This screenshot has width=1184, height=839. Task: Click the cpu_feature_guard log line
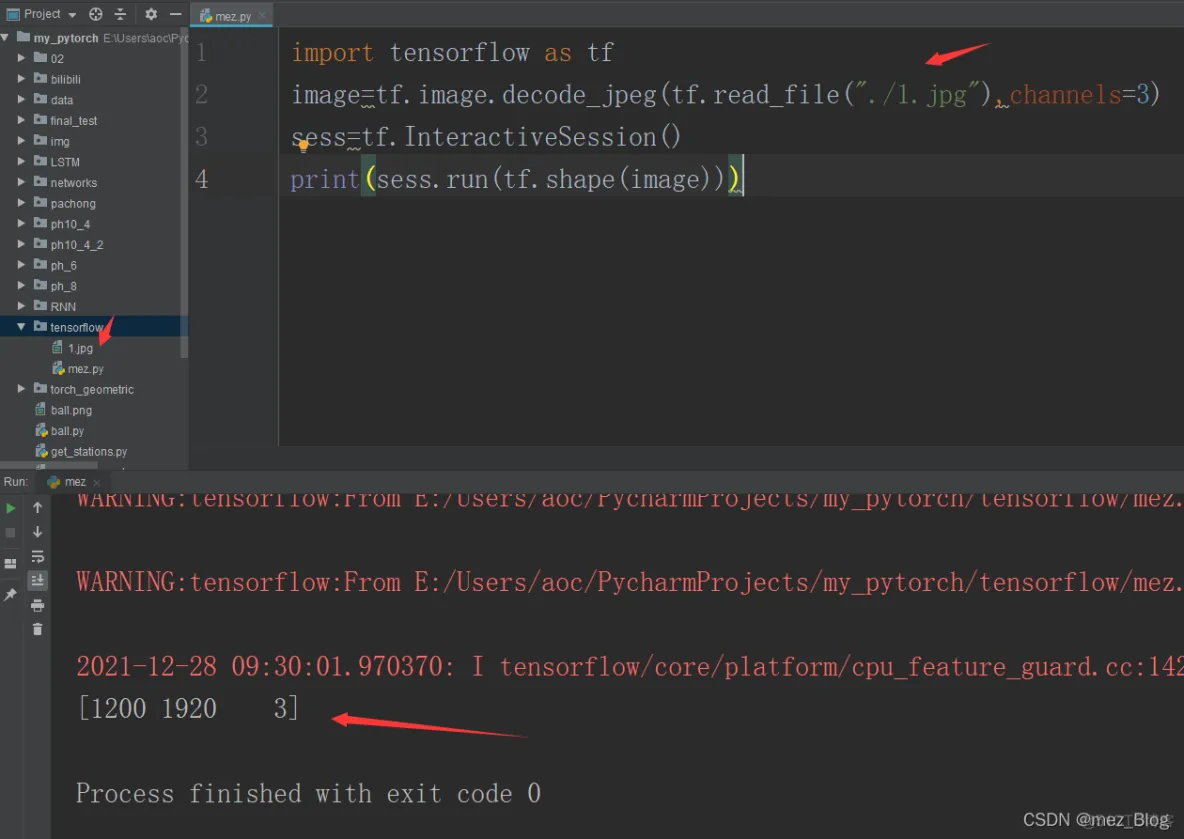630,666
